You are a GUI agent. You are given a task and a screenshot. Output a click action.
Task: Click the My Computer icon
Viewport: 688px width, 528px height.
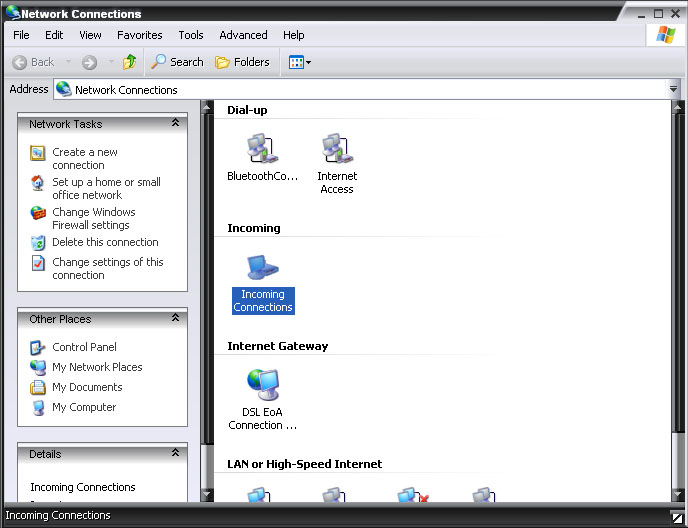coord(38,408)
